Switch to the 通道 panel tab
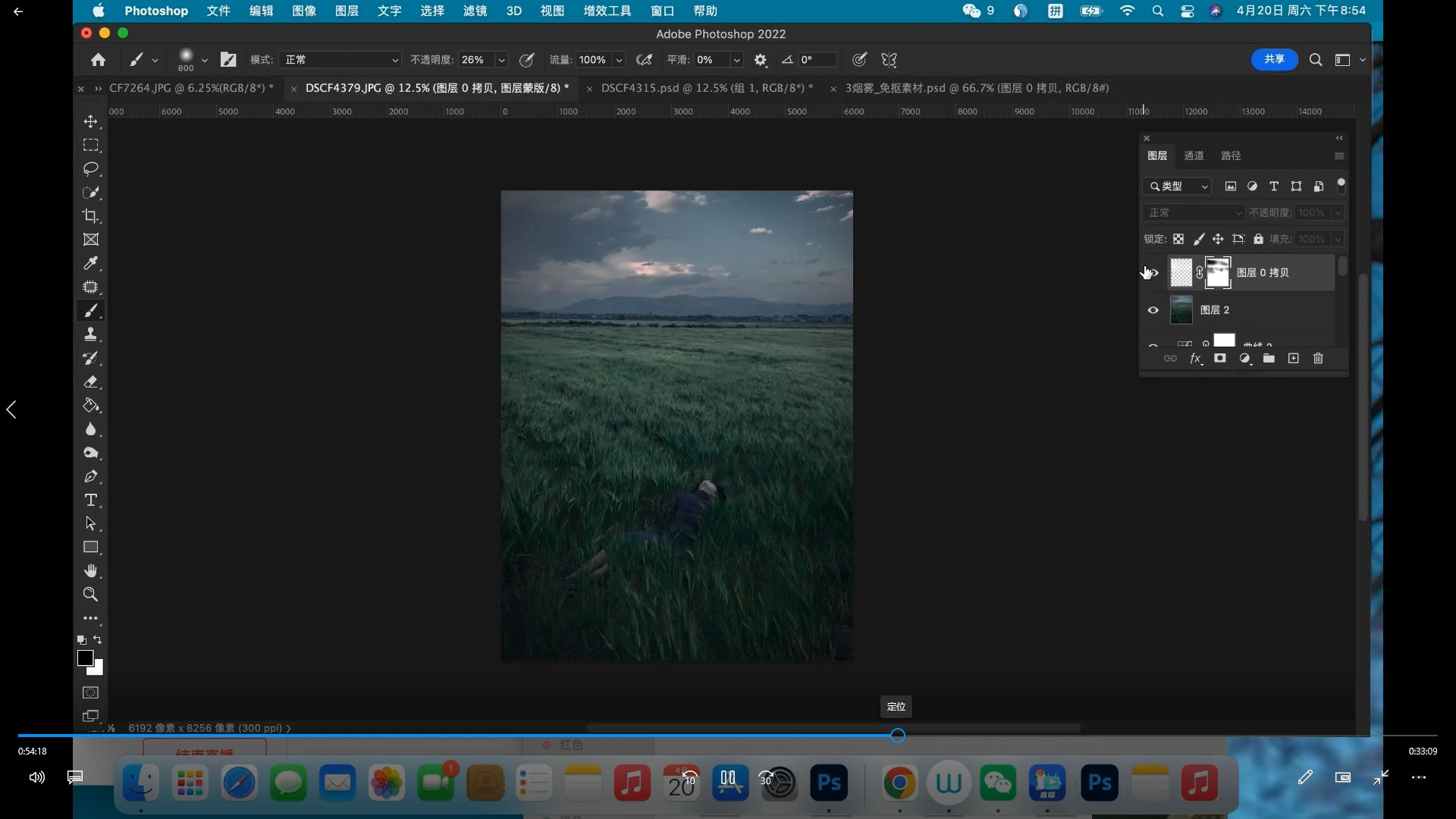1456x819 pixels. click(x=1194, y=155)
